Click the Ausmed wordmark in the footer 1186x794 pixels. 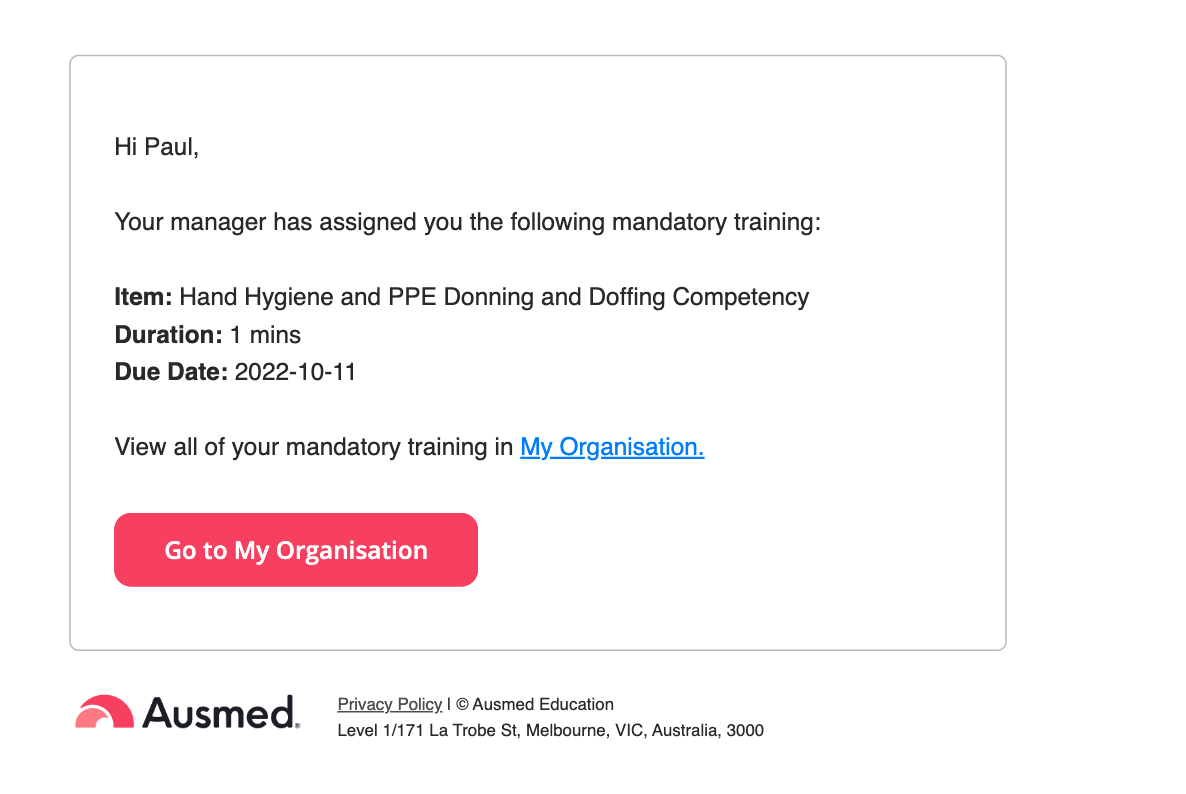221,713
